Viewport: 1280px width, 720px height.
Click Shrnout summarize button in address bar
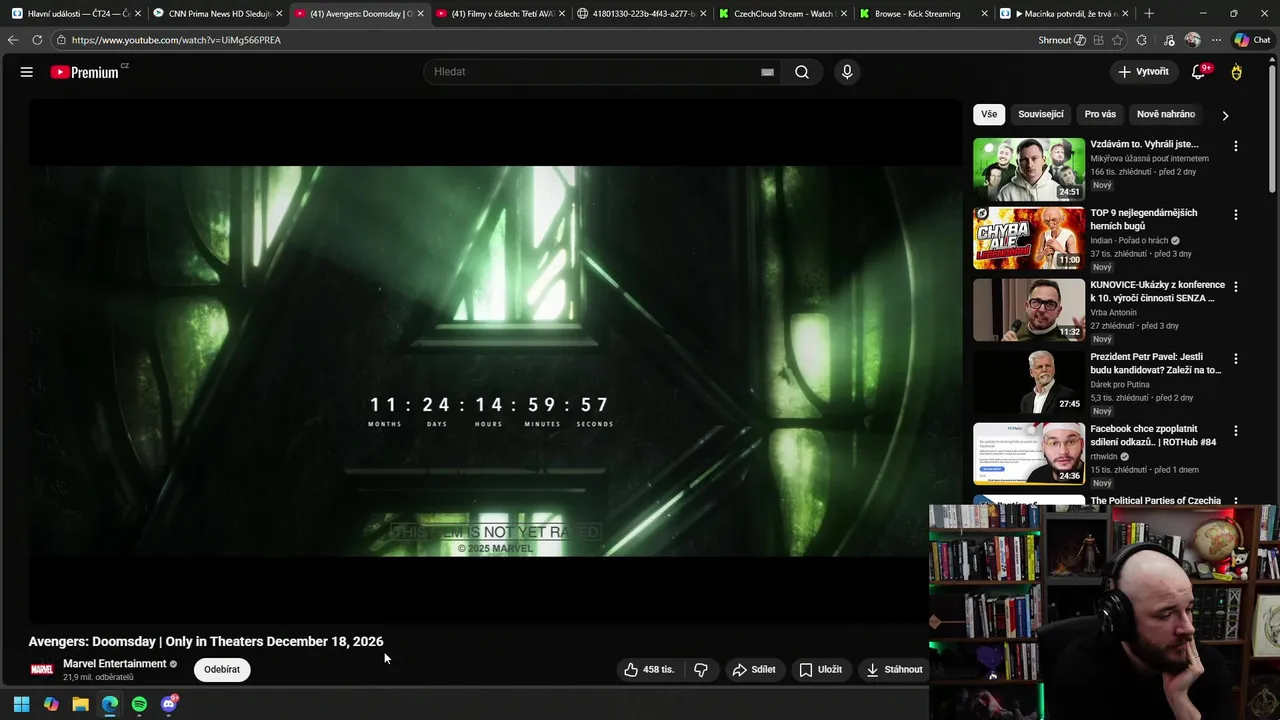pos(1062,40)
